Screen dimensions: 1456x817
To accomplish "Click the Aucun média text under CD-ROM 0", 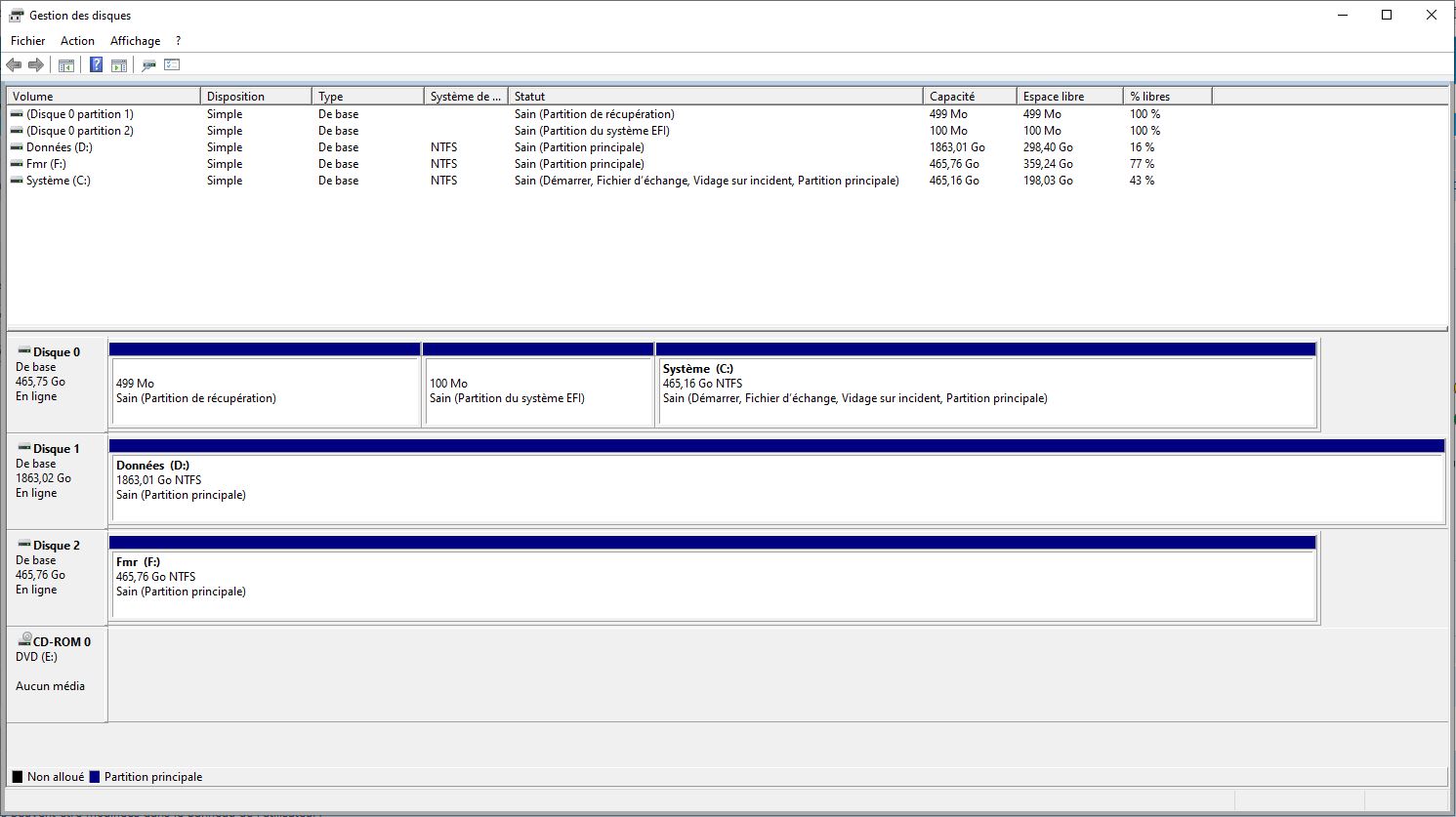I will (x=50, y=686).
